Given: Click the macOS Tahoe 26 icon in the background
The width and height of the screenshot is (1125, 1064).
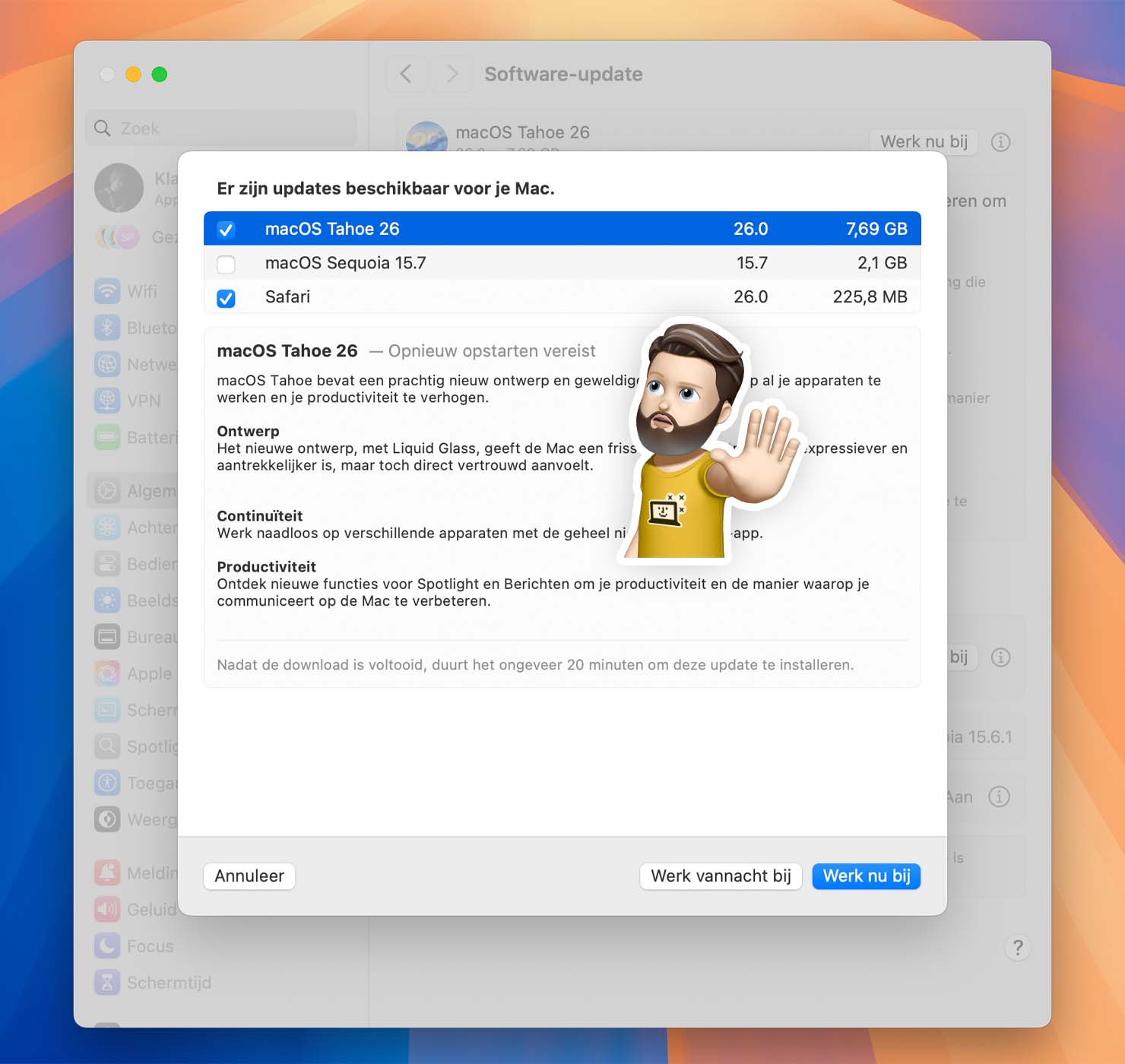Looking at the screenshot, I should click(426, 137).
